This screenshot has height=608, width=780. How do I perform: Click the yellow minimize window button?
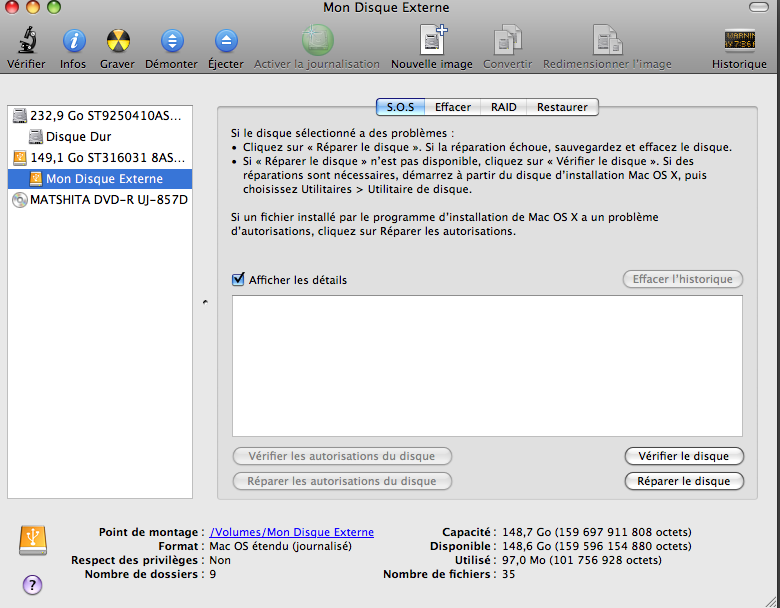pos(33,7)
